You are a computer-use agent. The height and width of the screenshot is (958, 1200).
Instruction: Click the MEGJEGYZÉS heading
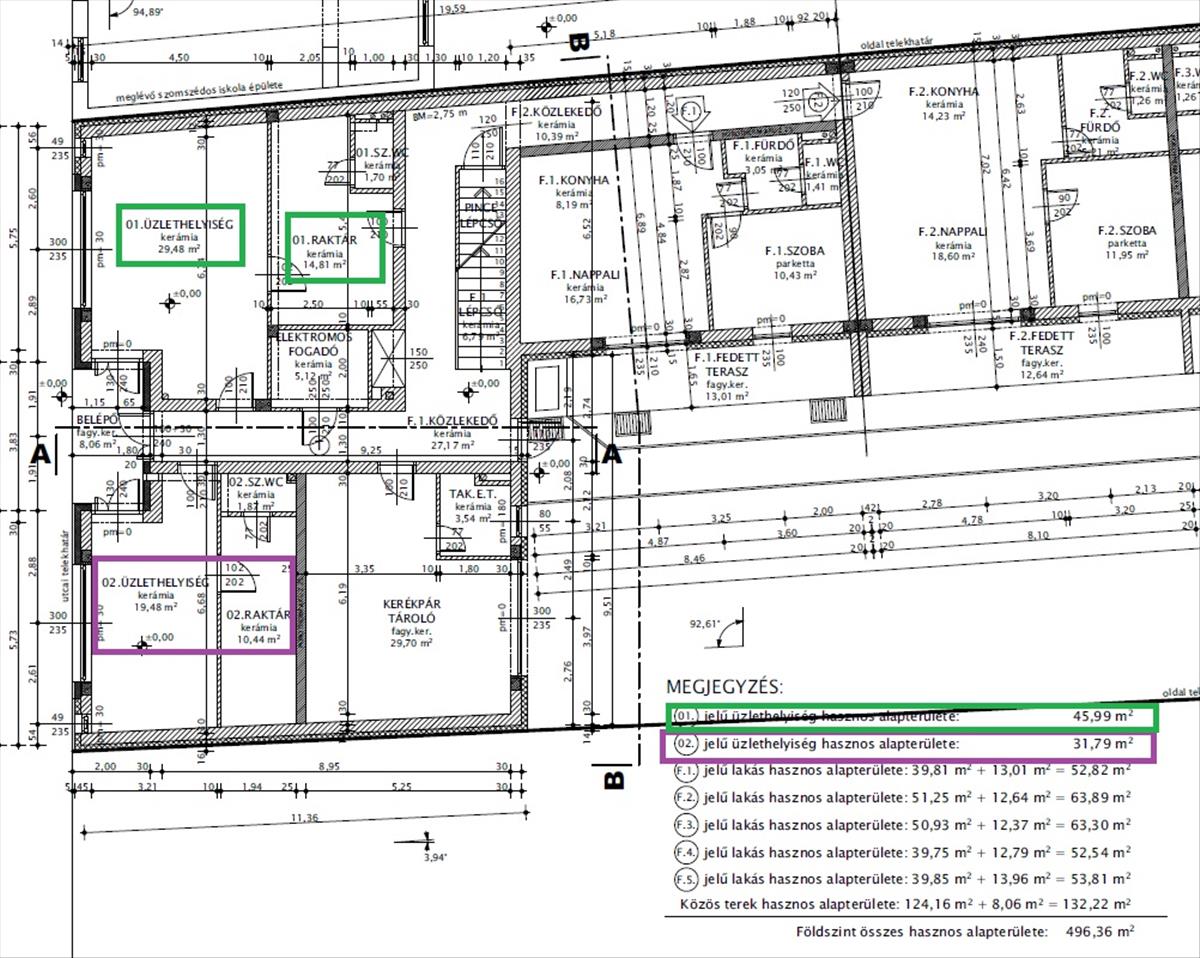[725, 688]
